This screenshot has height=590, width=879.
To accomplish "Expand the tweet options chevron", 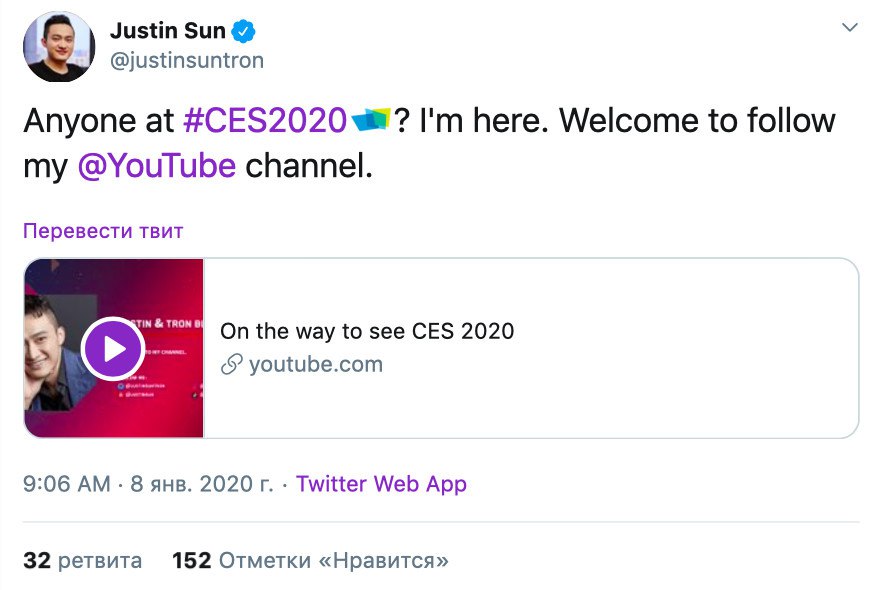I will click(850, 27).
